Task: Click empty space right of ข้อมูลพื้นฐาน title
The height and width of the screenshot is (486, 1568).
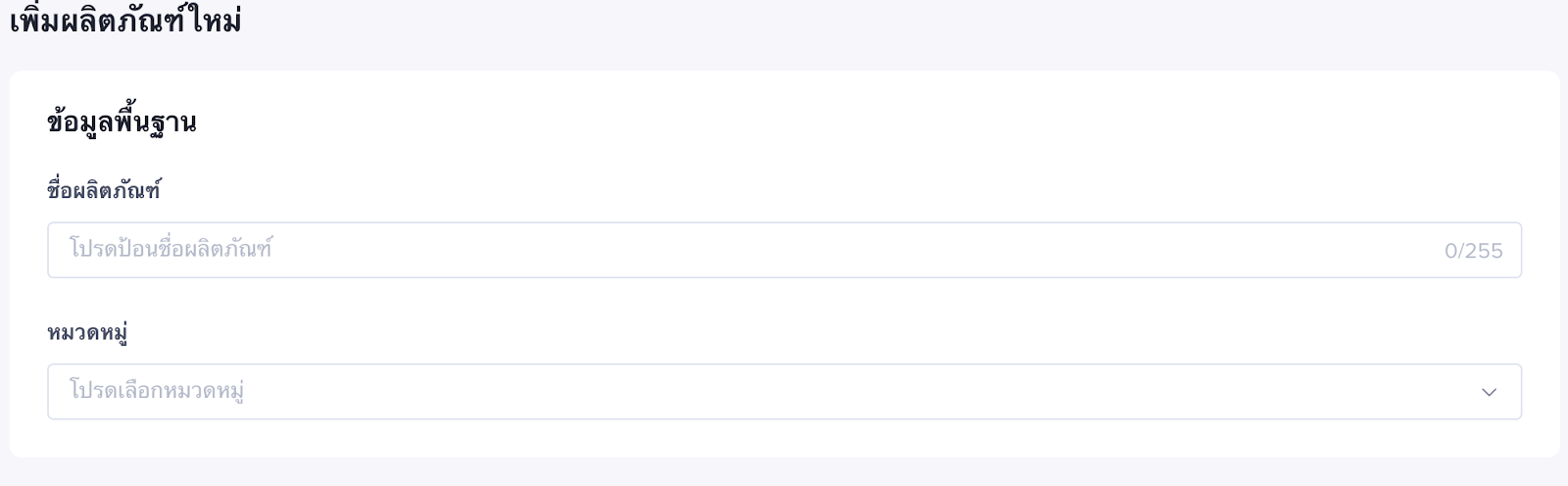Action: click(x=784, y=122)
